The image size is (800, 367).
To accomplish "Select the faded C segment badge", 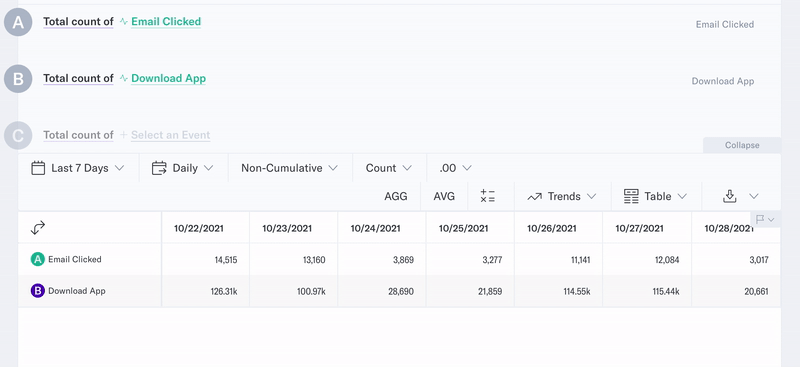I will tap(18, 136).
